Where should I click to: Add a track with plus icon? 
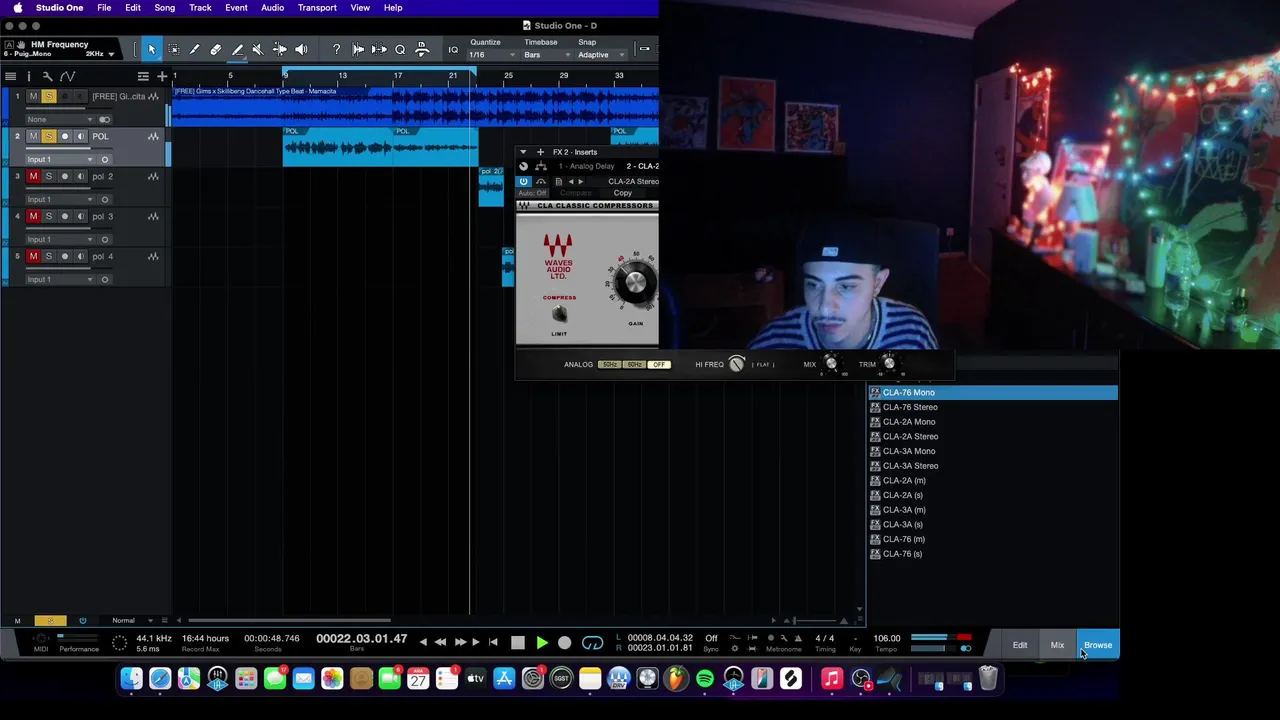[162, 76]
